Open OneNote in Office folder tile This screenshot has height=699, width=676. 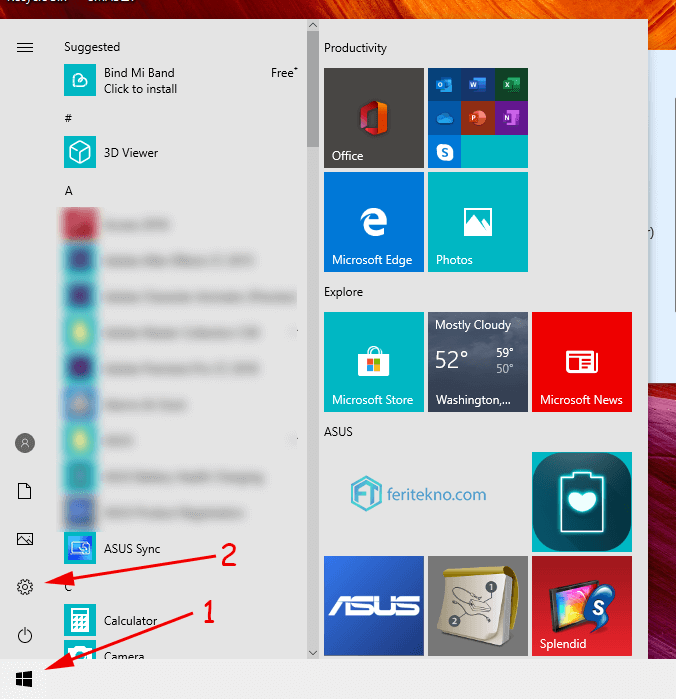[511, 118]
